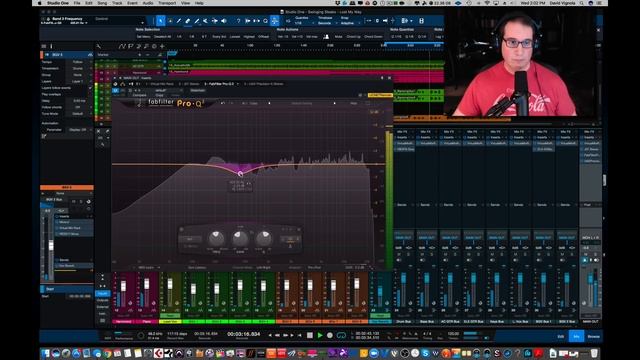
Task: Toggle the plugin power bypass button
Action: 116,90
